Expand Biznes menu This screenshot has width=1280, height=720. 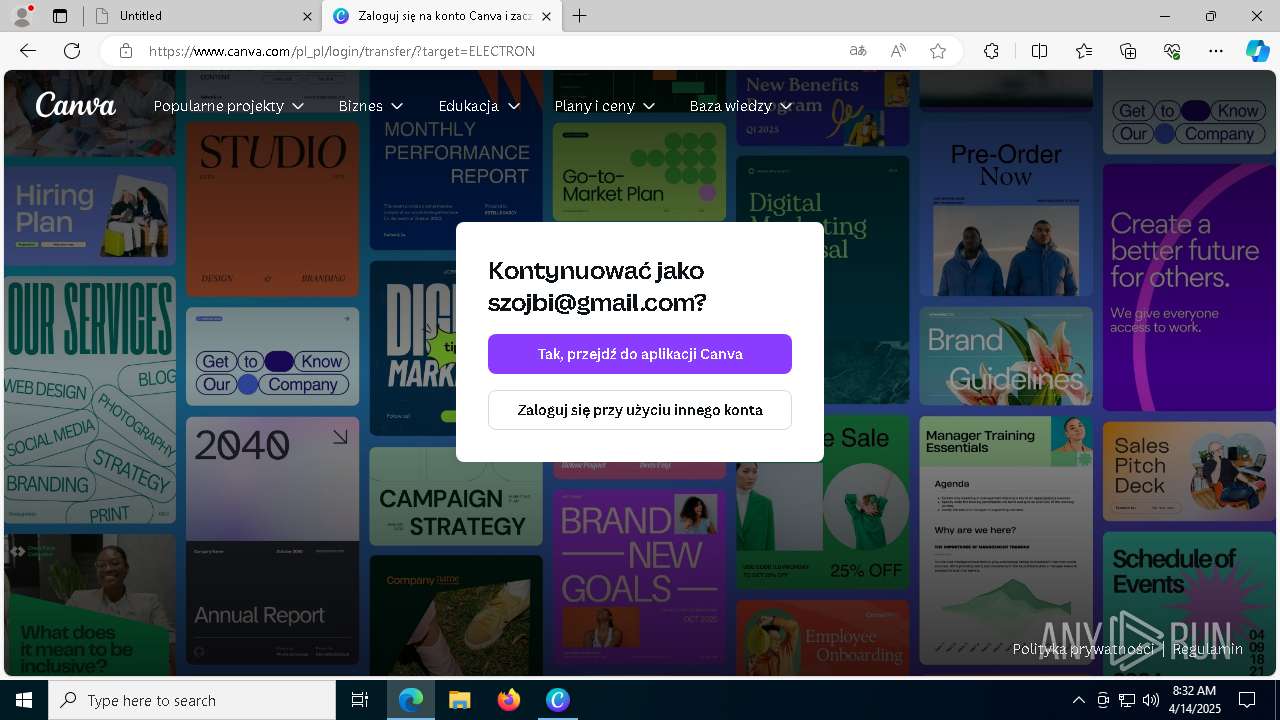coord(370,106)
